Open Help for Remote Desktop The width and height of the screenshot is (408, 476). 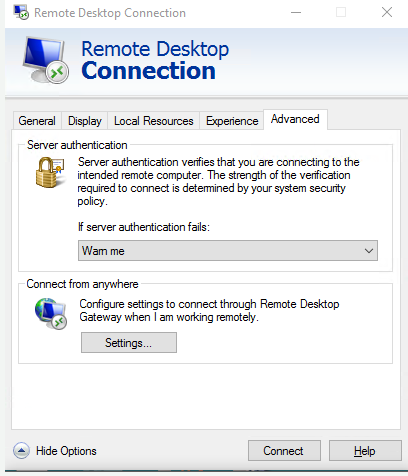click(365, 451)
